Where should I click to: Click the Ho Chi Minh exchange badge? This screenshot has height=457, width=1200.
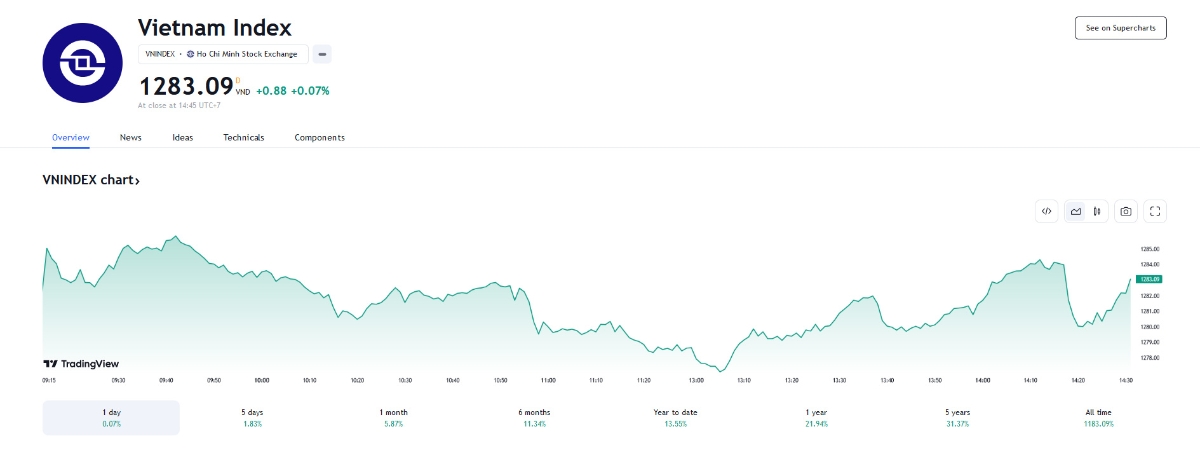coord(241,54)
